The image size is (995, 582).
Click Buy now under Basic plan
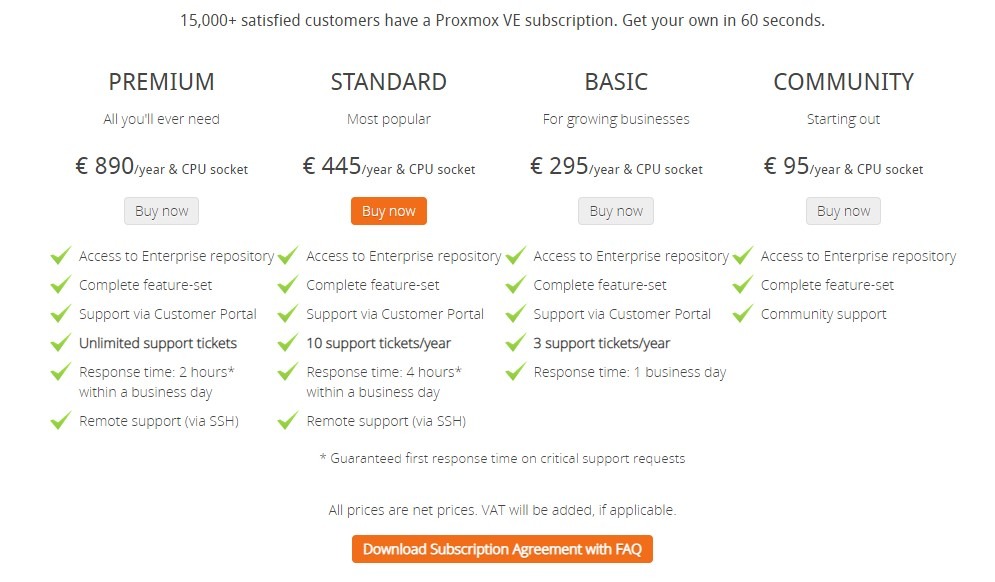click(616, 211)
